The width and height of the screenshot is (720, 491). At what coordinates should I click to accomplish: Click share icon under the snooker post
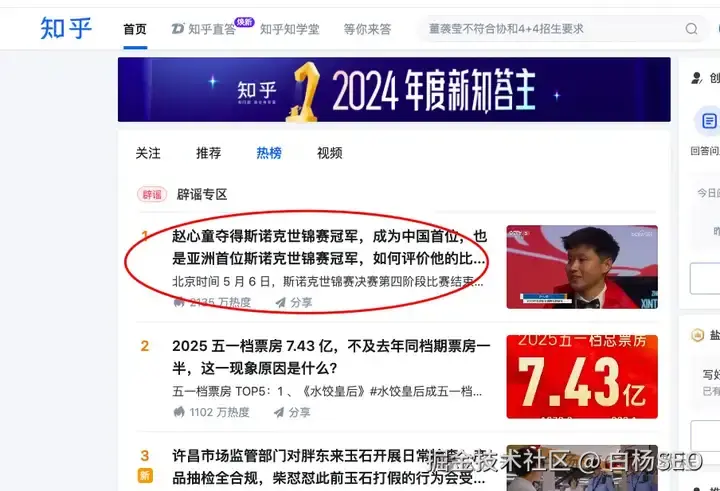(281, 302)
